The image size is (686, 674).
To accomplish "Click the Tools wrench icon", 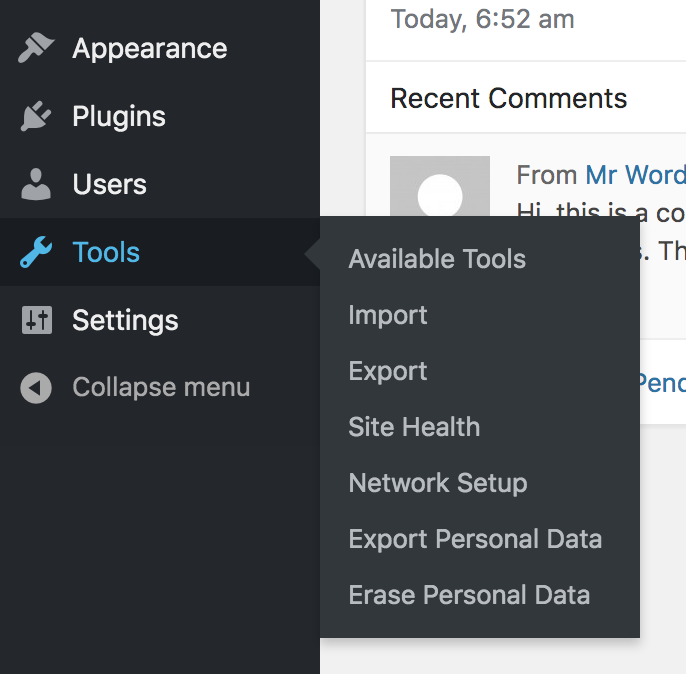I will tap(36, 253).
